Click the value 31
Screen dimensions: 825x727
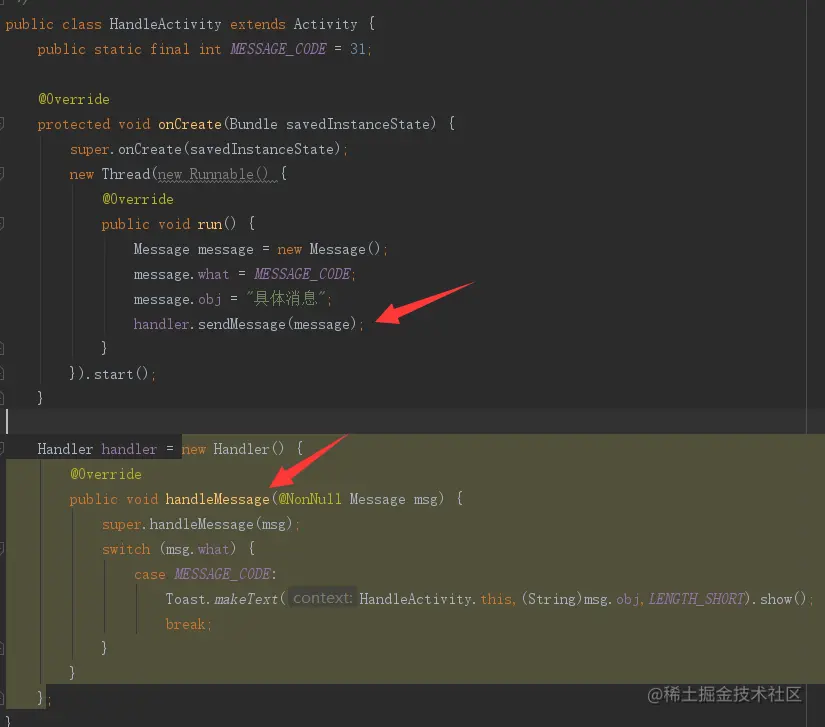pos(357,49)
